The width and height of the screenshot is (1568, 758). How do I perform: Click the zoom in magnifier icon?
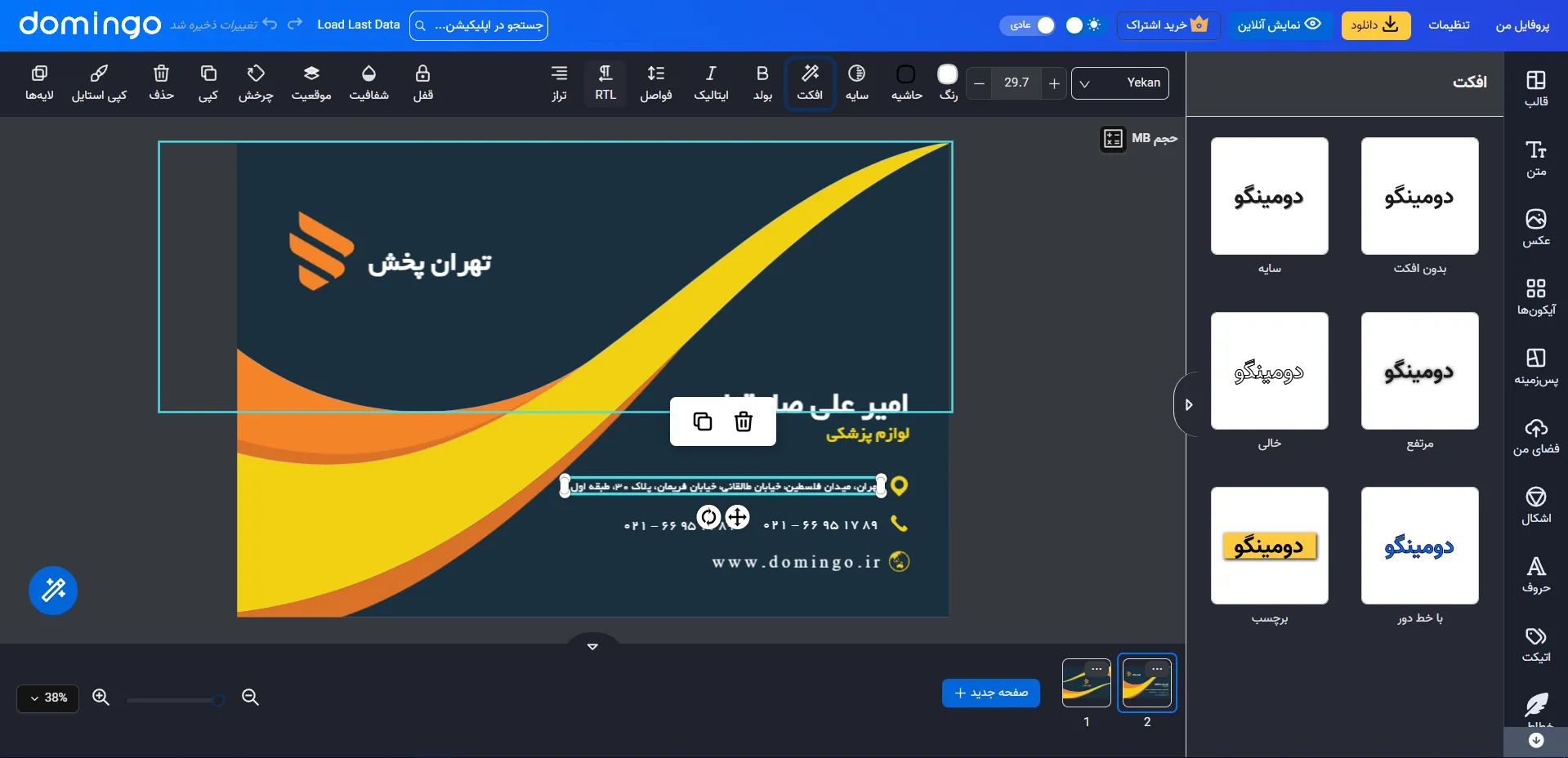(101, 697)
